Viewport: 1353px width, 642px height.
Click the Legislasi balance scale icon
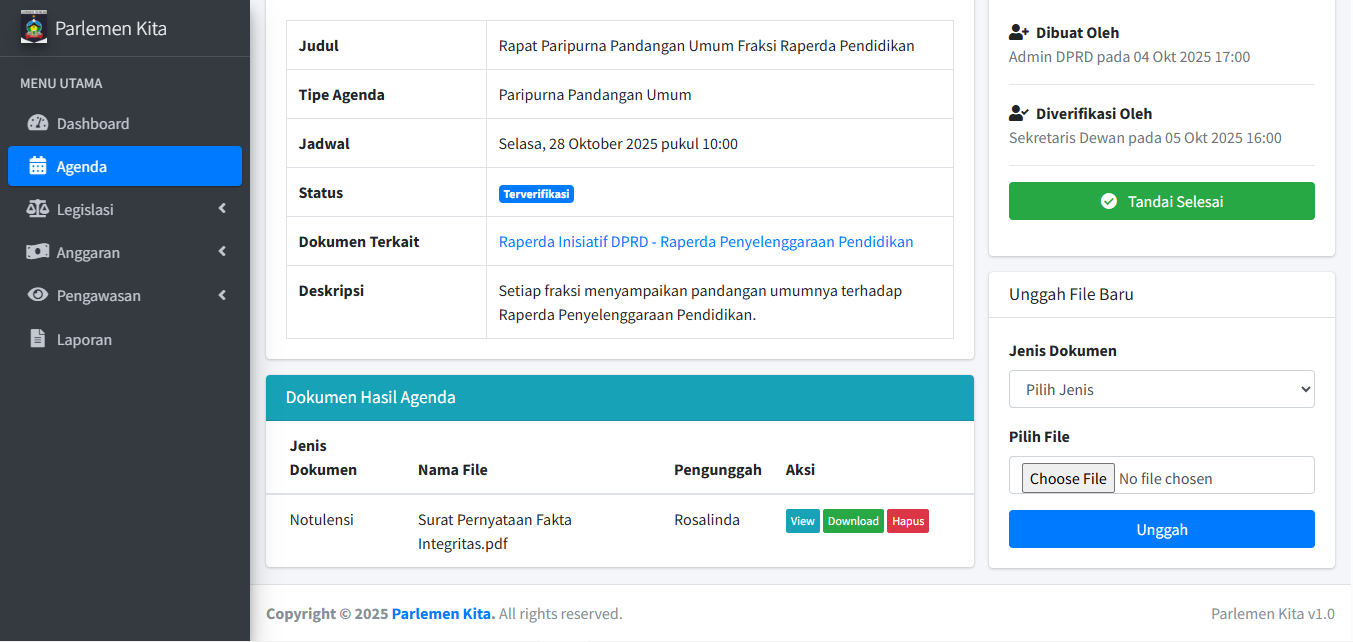tap(38, 209)
